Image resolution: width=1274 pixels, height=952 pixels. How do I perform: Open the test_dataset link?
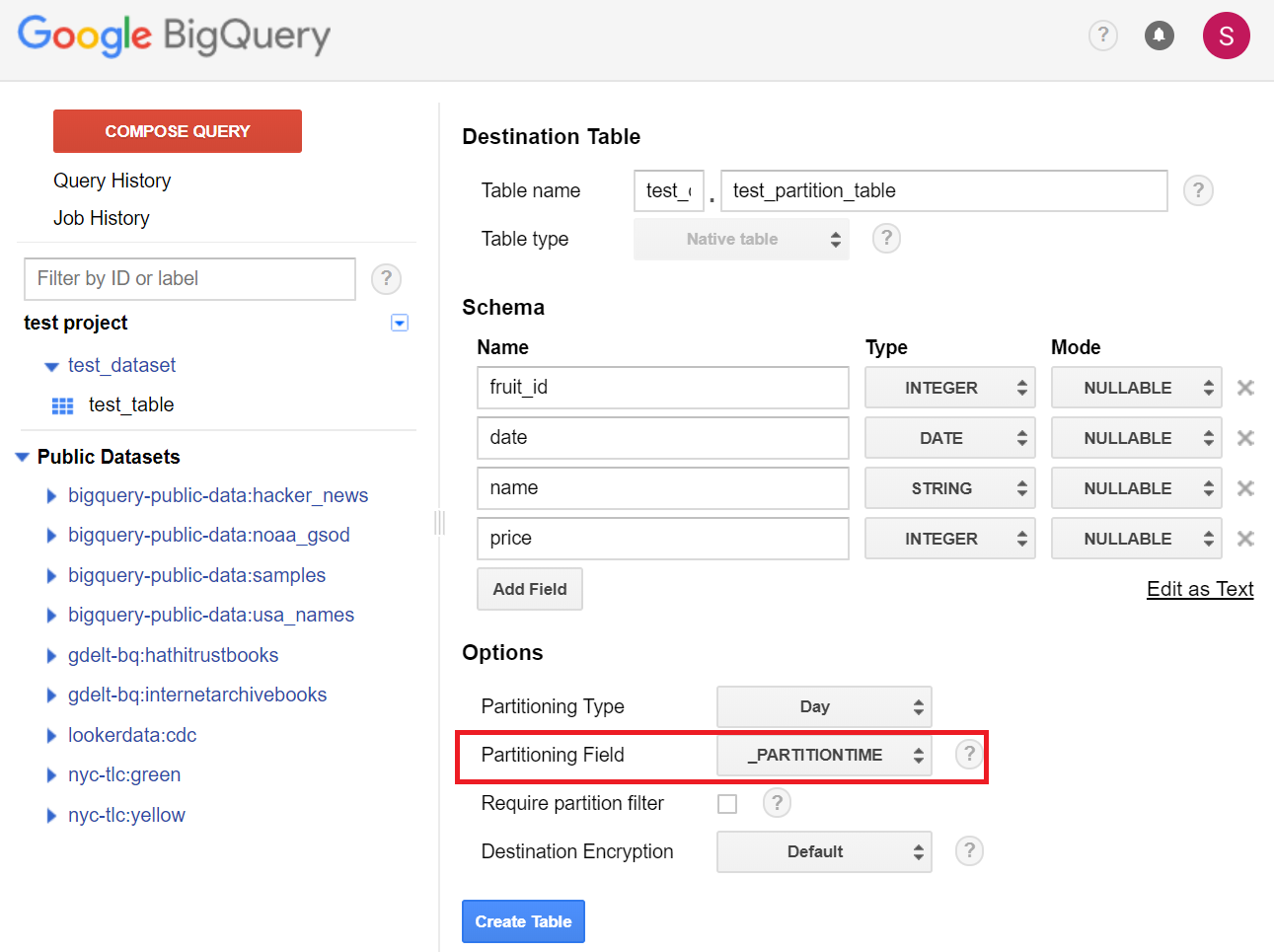click(121, 365)
